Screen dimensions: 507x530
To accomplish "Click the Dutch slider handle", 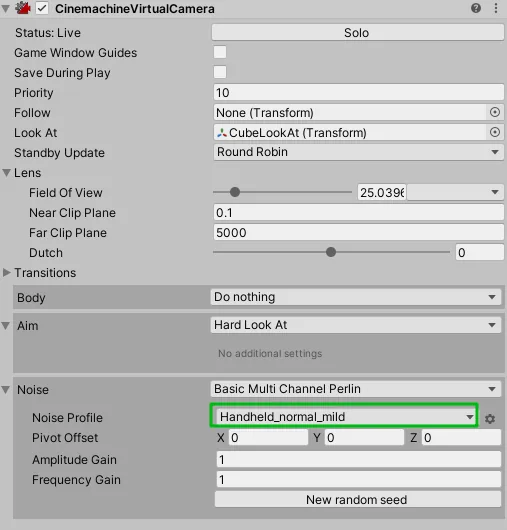I will click(331, 252).
